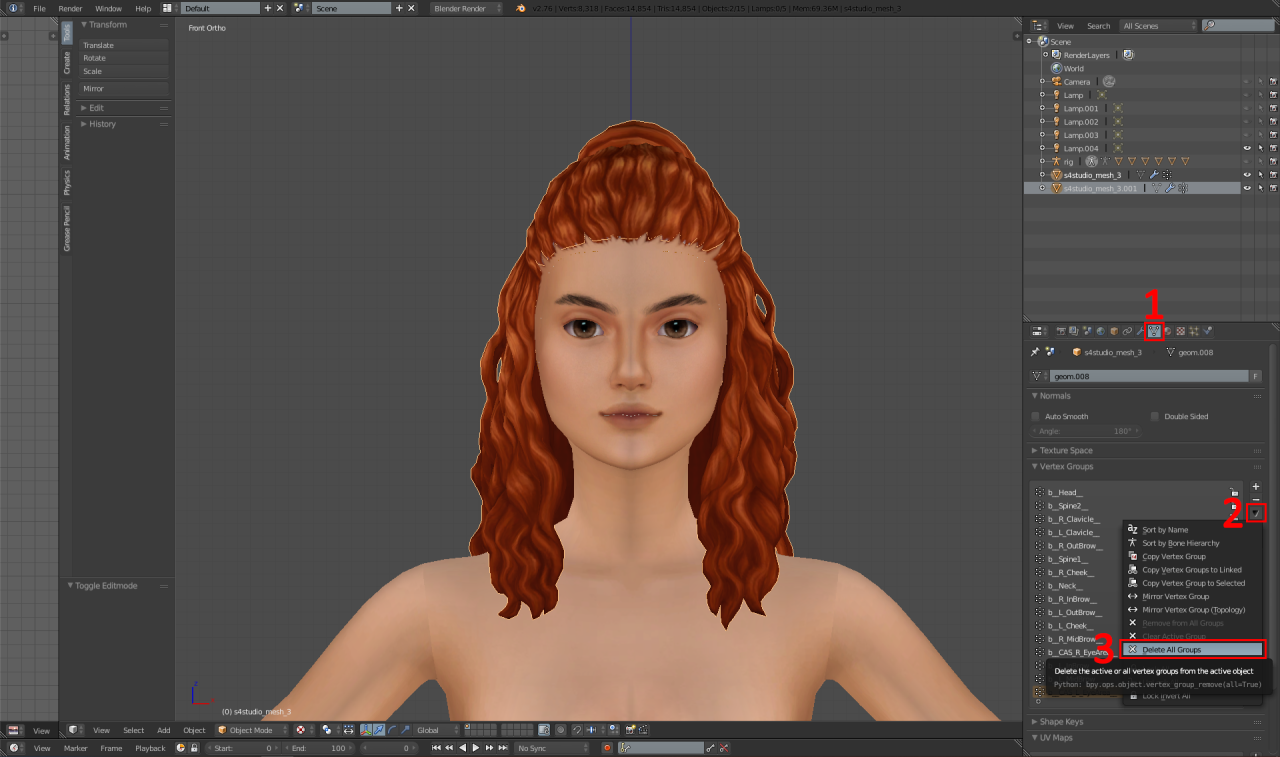Open the File menu
The width and height of the screenshot is (1280, 757).
[39, 8]
